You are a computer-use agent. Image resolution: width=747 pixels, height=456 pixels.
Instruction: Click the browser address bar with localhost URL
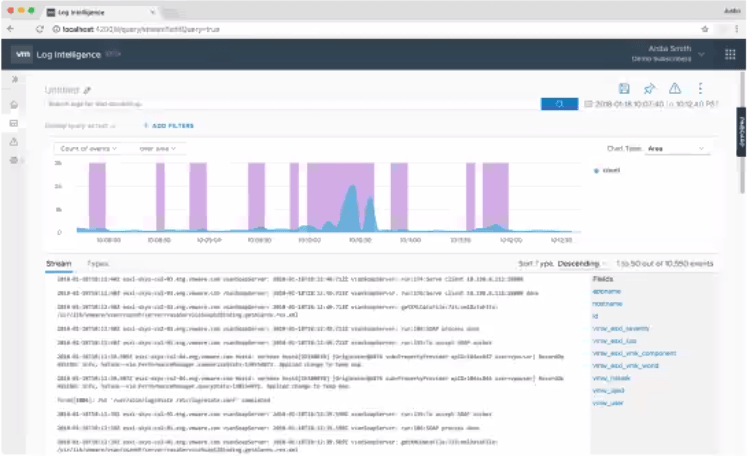click(376, 29)
